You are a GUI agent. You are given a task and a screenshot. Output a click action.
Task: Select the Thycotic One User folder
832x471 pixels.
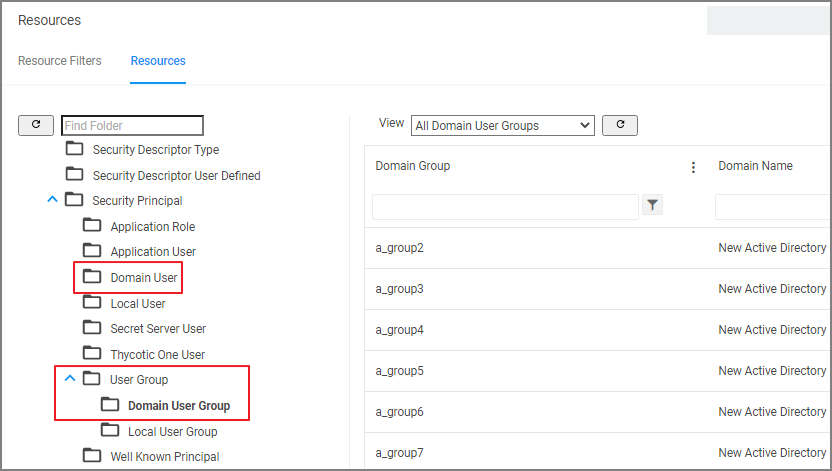click(x=158, y=354)
